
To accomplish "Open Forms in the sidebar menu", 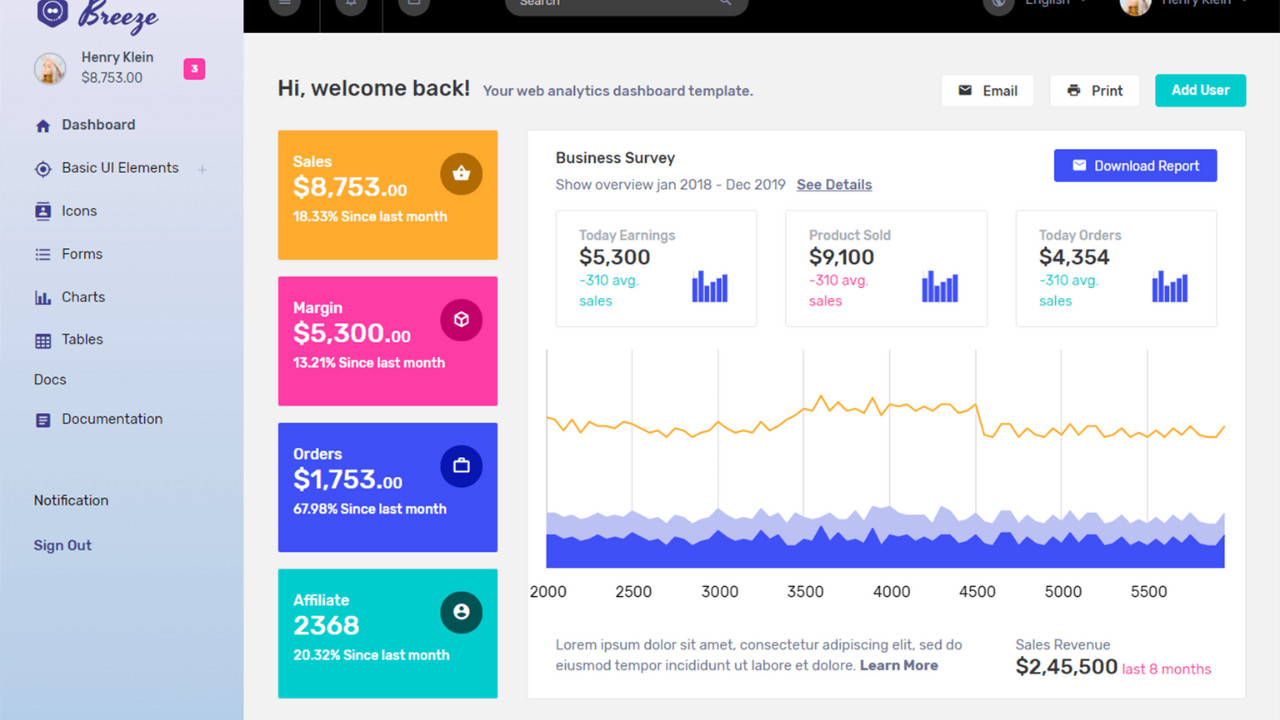I will click(82, 254).
